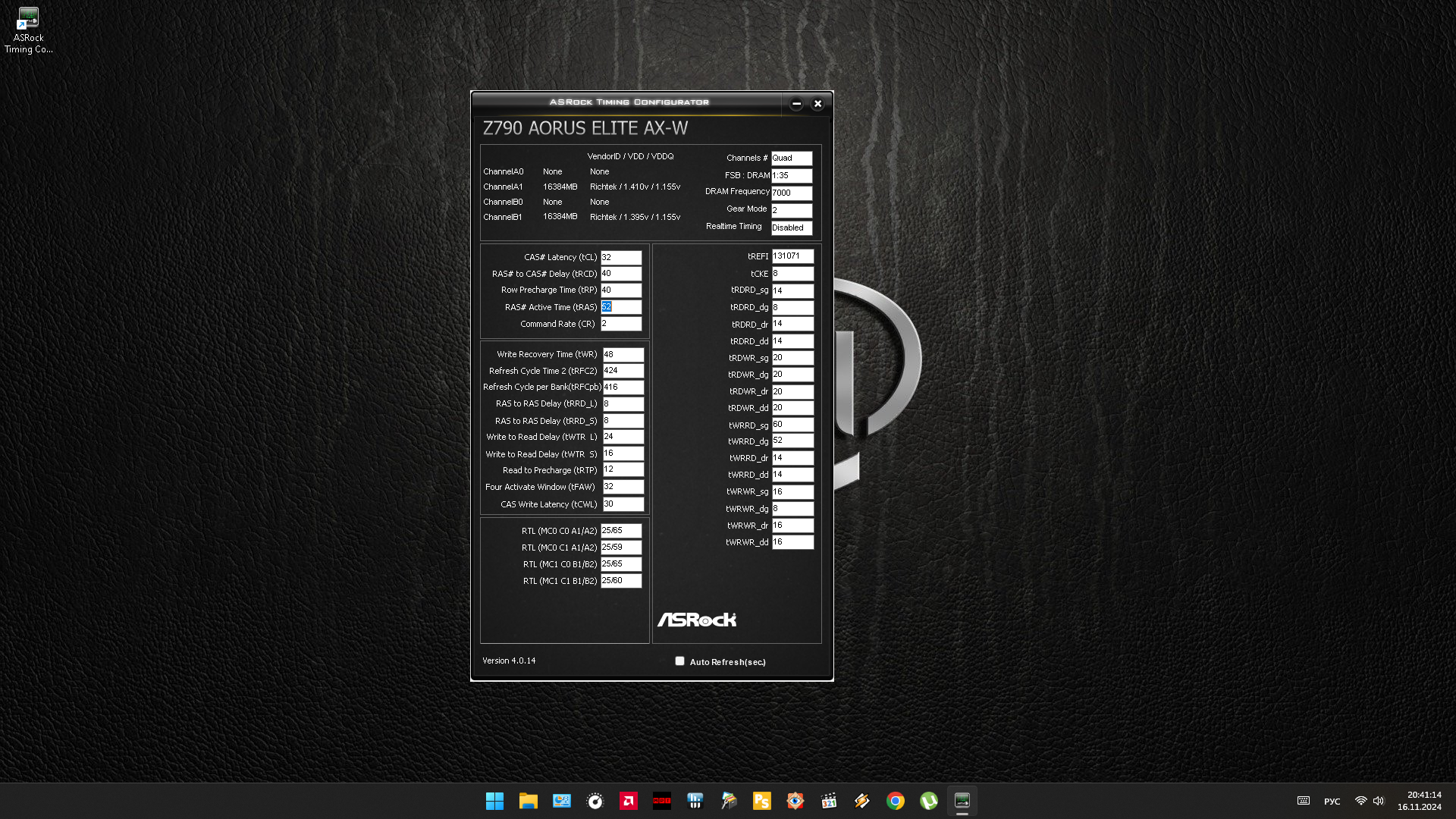Viewport: 1456px width, 819px height.
Task: Click the Command Rate (CR) field
Action: pyautogui.click(x=621, y=324)
